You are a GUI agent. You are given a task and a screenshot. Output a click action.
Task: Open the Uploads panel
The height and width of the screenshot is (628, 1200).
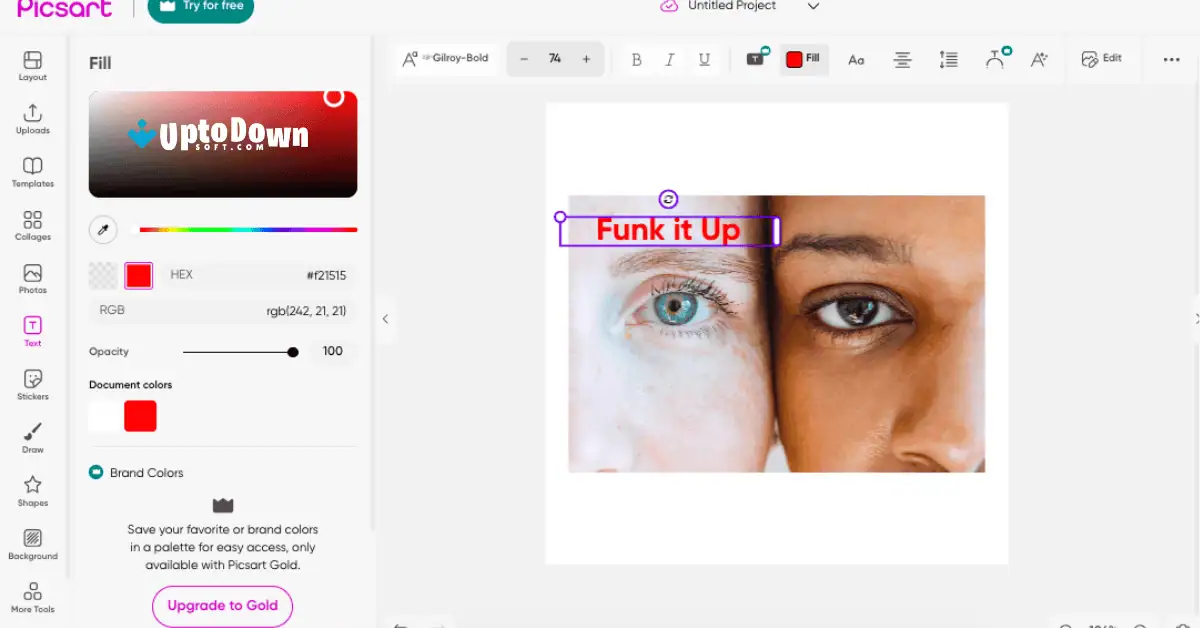click(x=32, y=117)
